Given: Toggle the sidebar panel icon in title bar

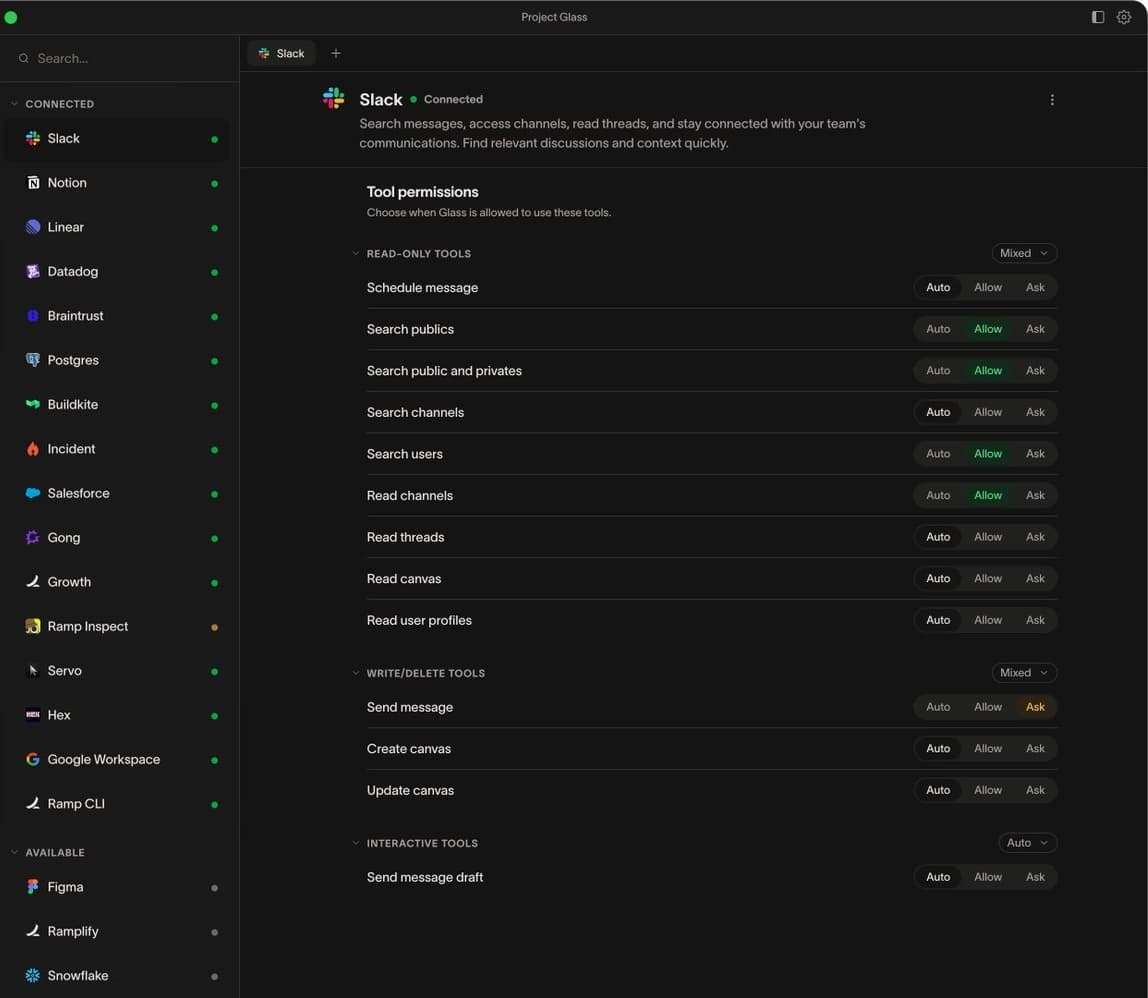Looking at the screenshot, I should pyautogui.click(x=1097, y=17).
